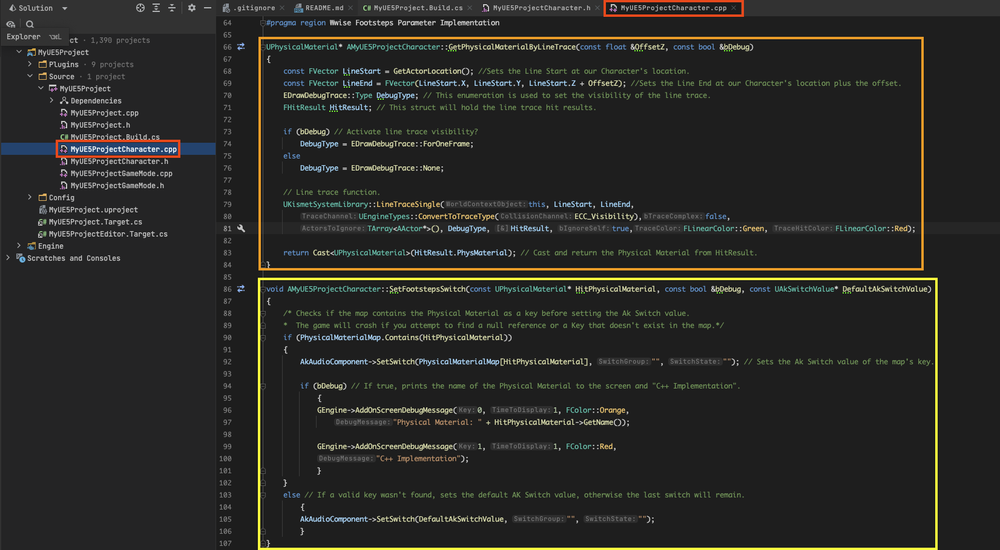
Task: Open Solution explorer gear settings
Action: 192,8
